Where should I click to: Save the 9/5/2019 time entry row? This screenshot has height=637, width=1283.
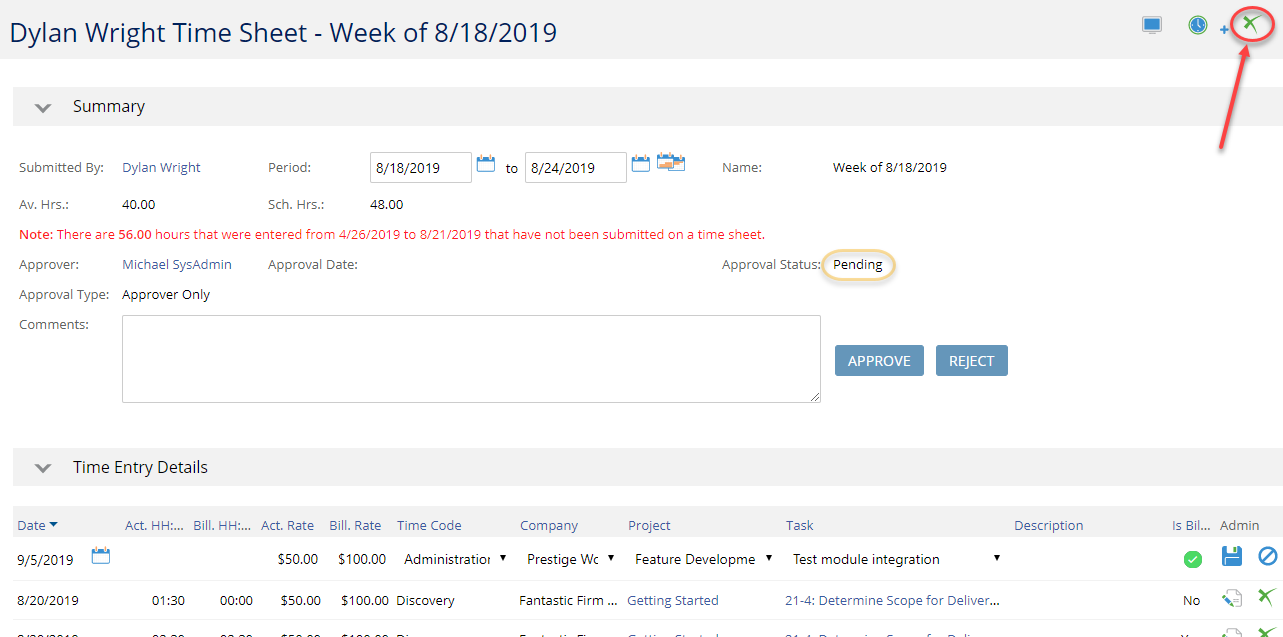[1232, 557]
